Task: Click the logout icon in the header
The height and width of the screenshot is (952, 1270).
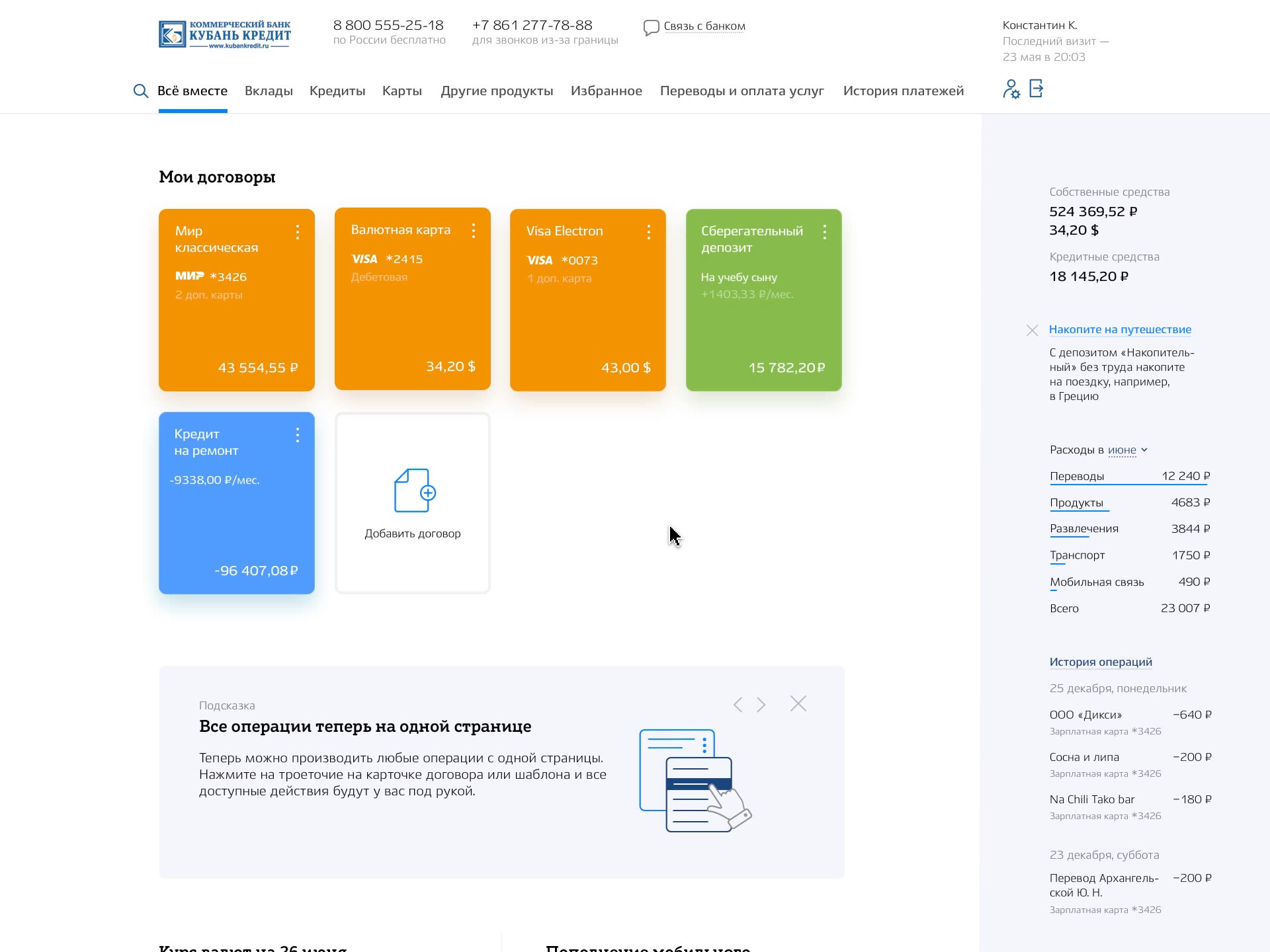Action: (1036, 89)
